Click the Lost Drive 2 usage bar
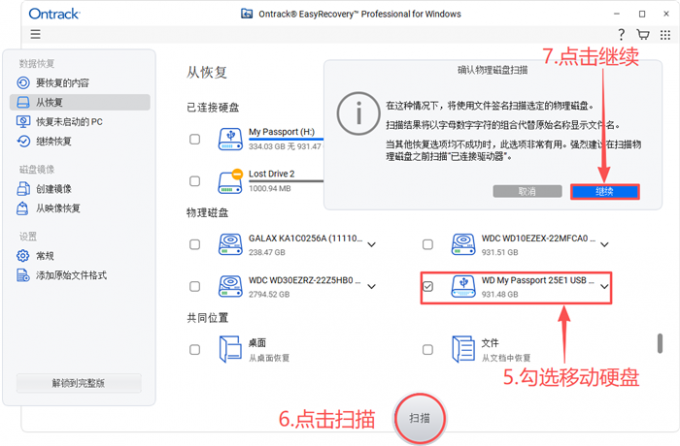 pyautogui.click(x=286, y=181)
